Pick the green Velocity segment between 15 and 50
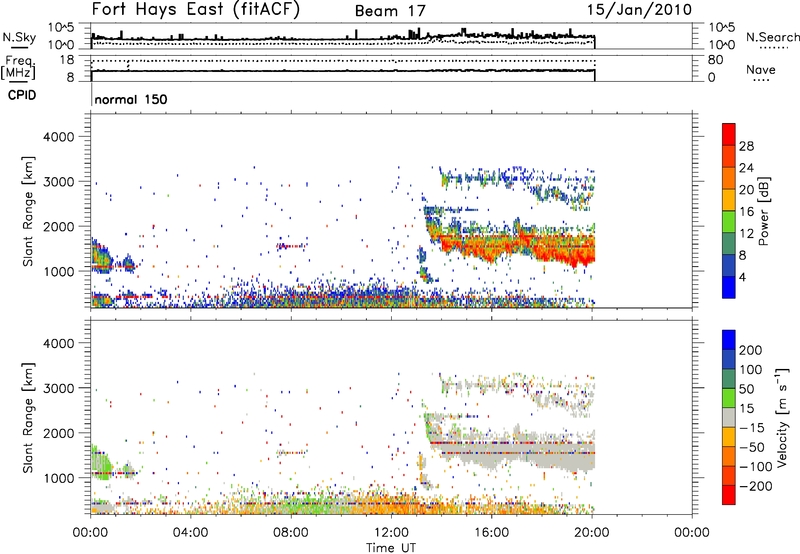The width and height of the screenshot is (800, 554). [729, 398]
